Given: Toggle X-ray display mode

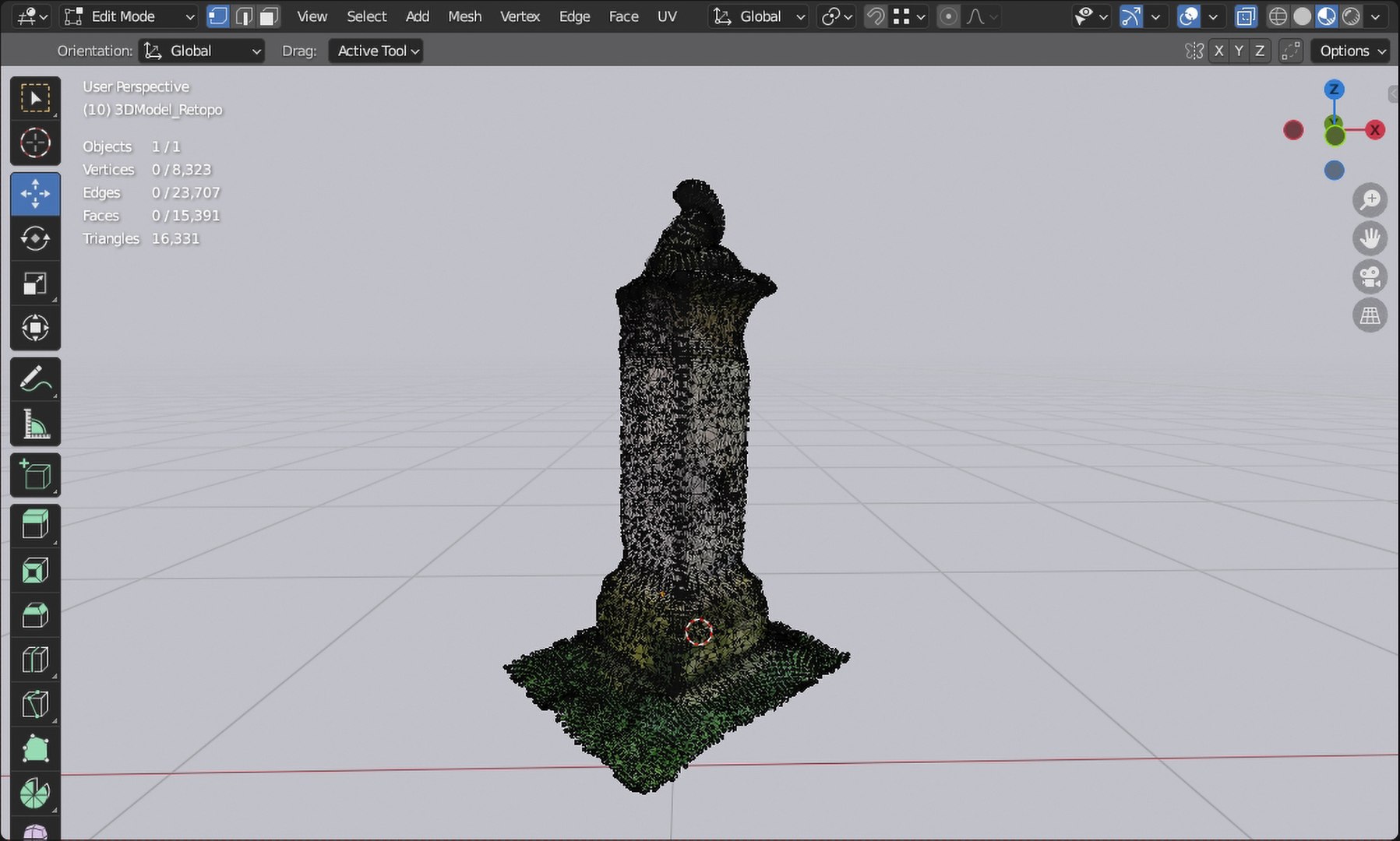Looking at the screenshot, I should tap(1246, 16).
